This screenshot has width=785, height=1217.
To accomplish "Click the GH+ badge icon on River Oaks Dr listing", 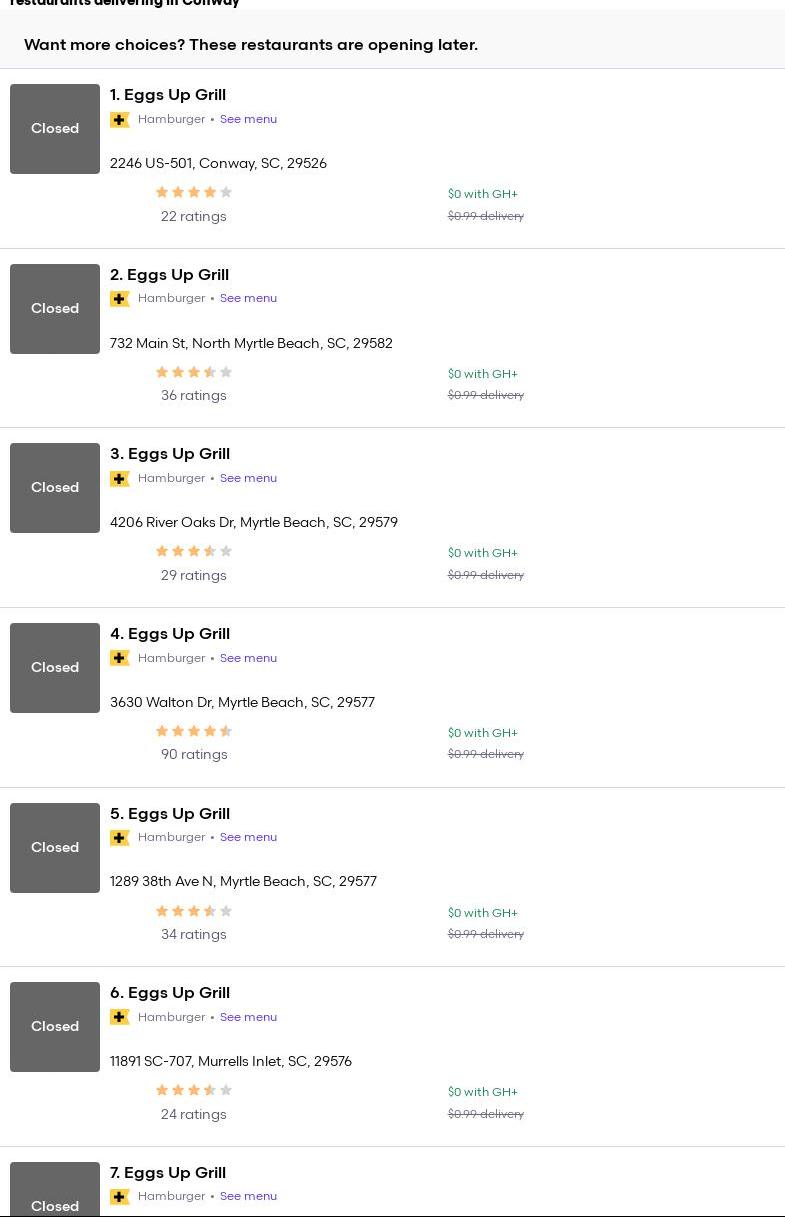I will pos(120,479).
